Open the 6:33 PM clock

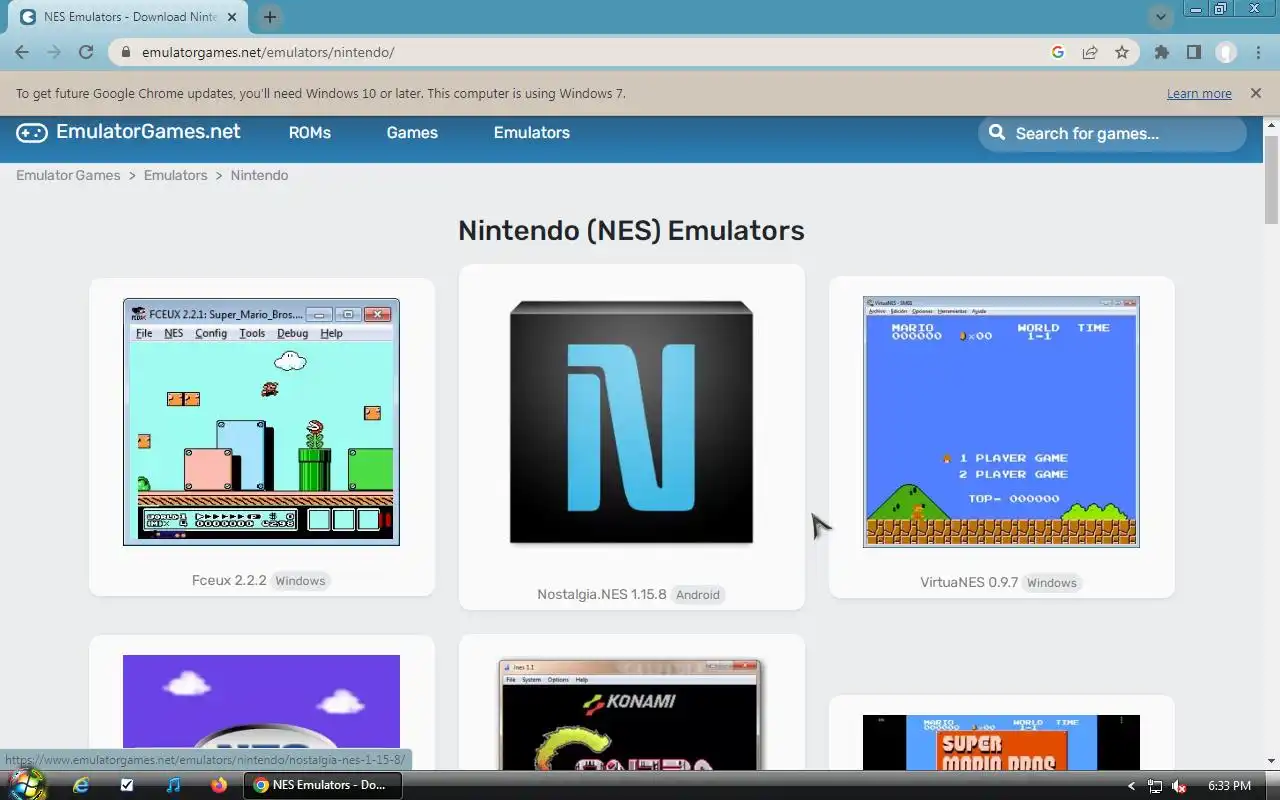click(x=1229, y=786)
